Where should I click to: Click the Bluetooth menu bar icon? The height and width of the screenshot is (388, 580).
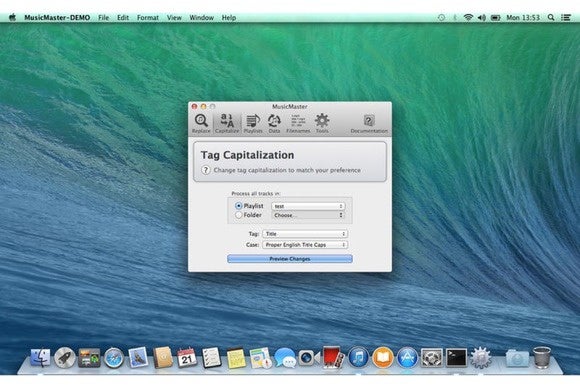pyautogui.click(x=455, y=17)
